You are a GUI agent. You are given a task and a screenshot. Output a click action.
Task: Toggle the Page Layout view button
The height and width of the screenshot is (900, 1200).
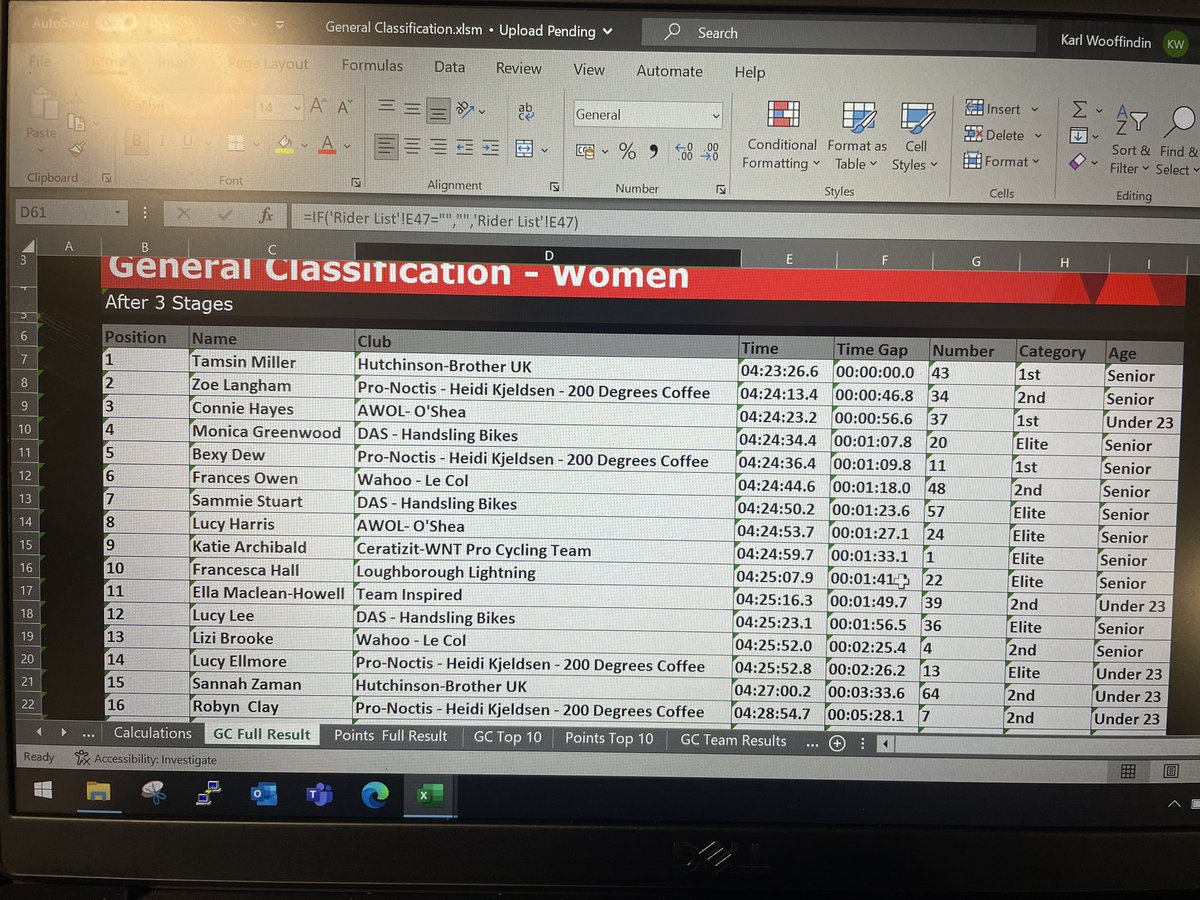click(x=1171, y=772)
